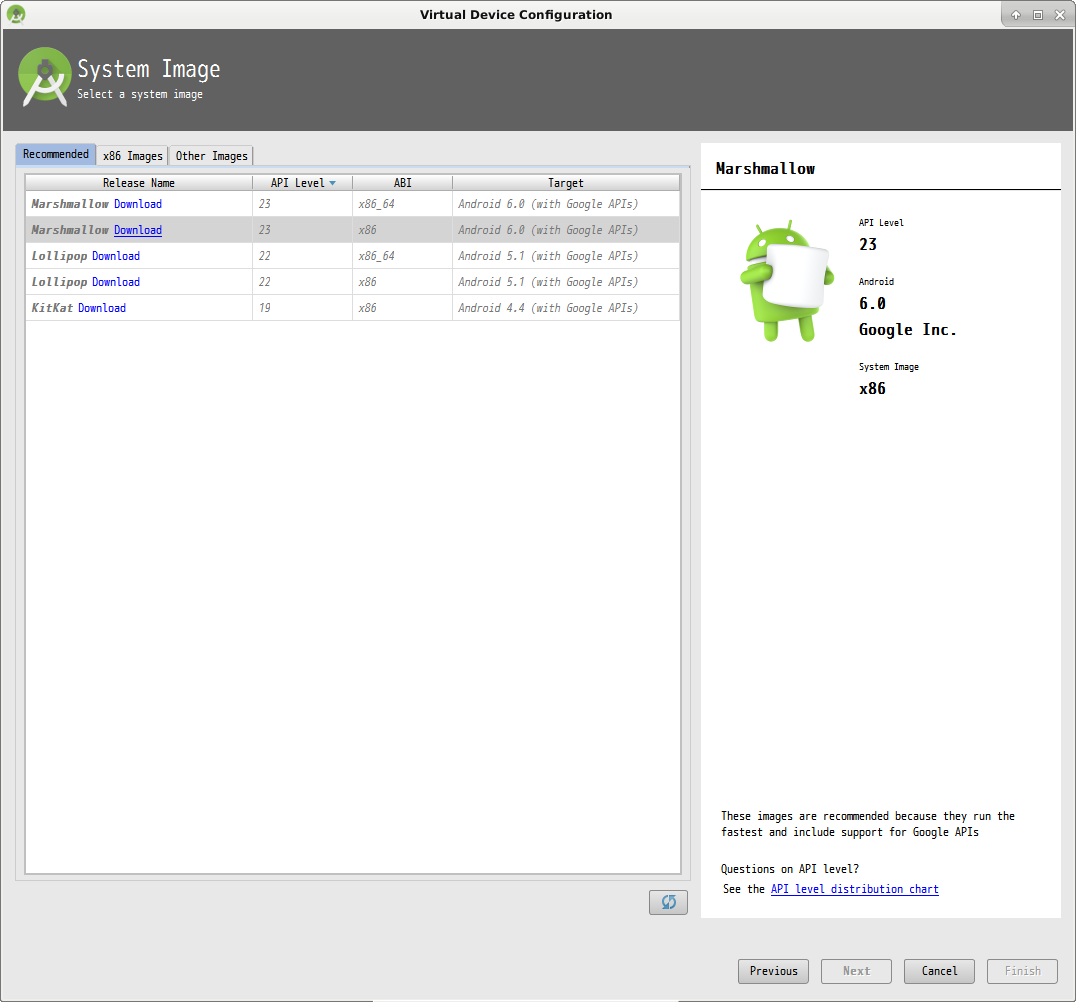The height and width of the screenshot is (1002, 1076).
Task: Click the refresh system images icon button
Action: pos(668,902)
